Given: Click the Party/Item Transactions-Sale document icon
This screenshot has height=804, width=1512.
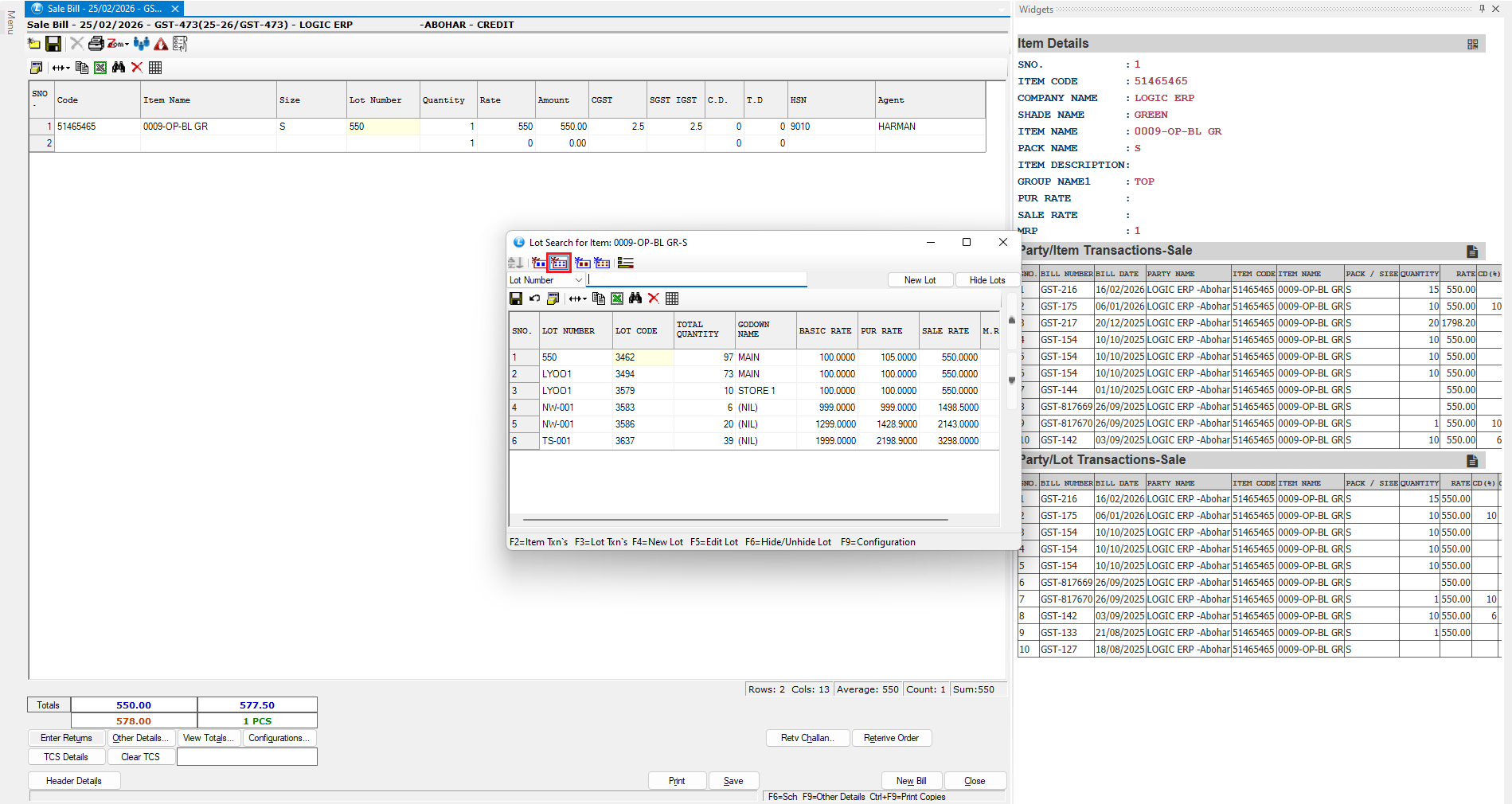Looking at the screenshot, I should pos(1471,252).
